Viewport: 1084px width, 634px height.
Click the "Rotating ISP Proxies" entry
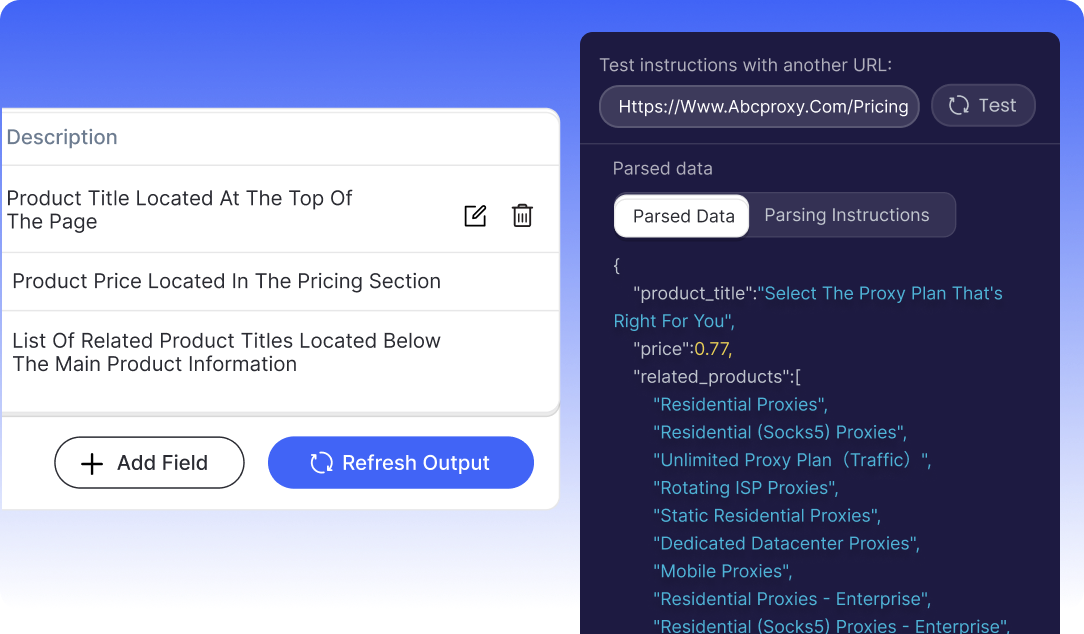click(745, 488)
